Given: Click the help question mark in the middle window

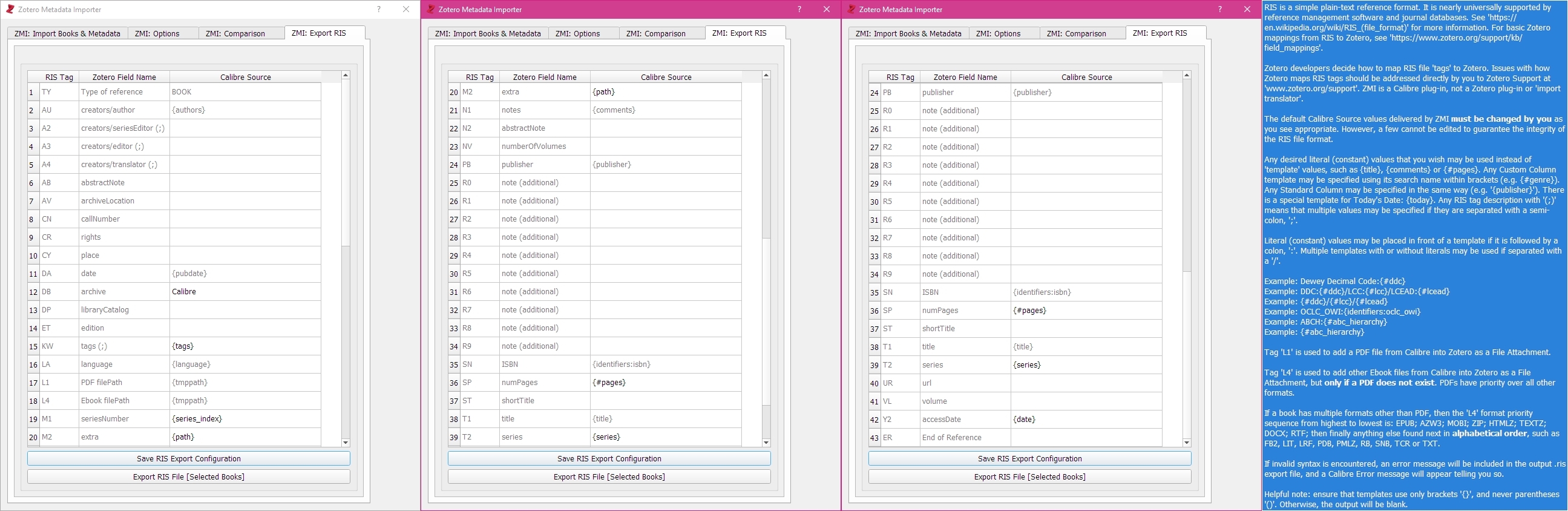Looking at the screenshot, I should (x=799, y=9).
